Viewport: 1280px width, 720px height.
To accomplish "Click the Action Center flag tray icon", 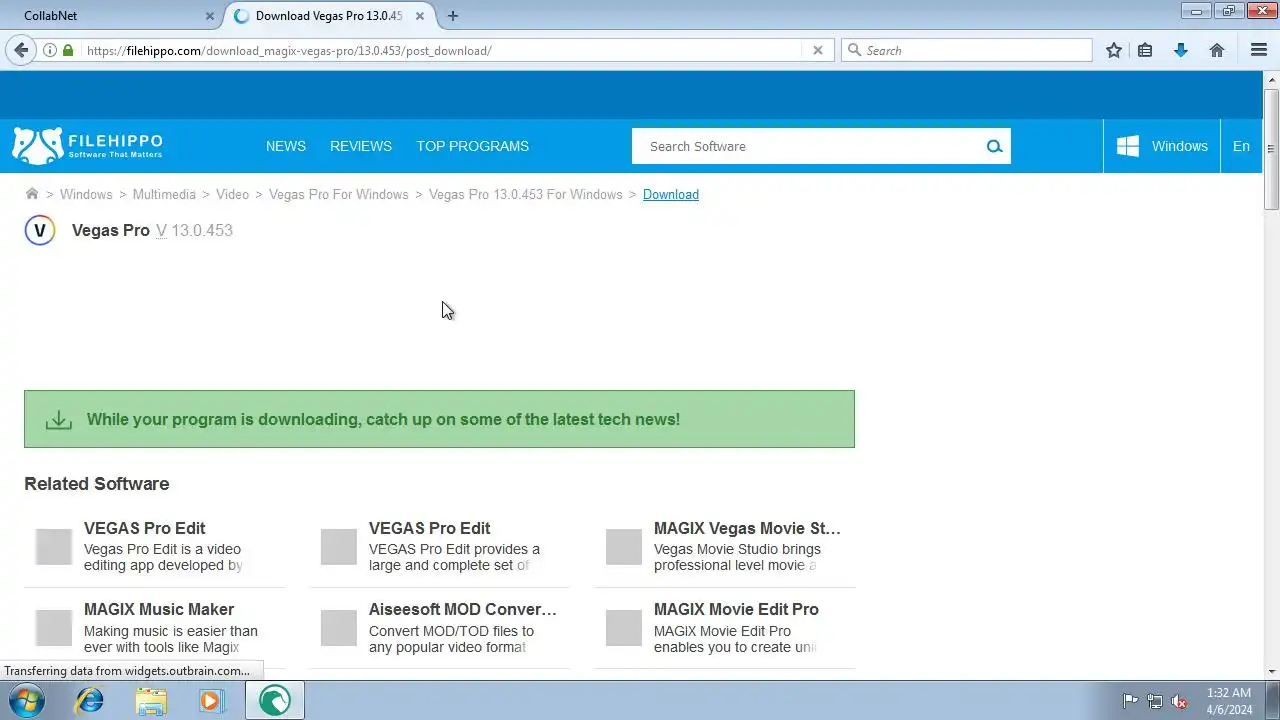I will [1130, 701].
